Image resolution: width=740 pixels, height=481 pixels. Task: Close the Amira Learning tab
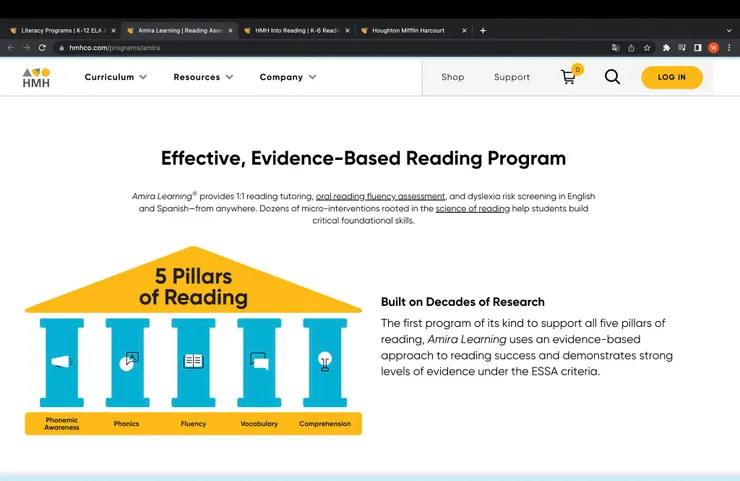pyautogui.click(x=230, y=31)
